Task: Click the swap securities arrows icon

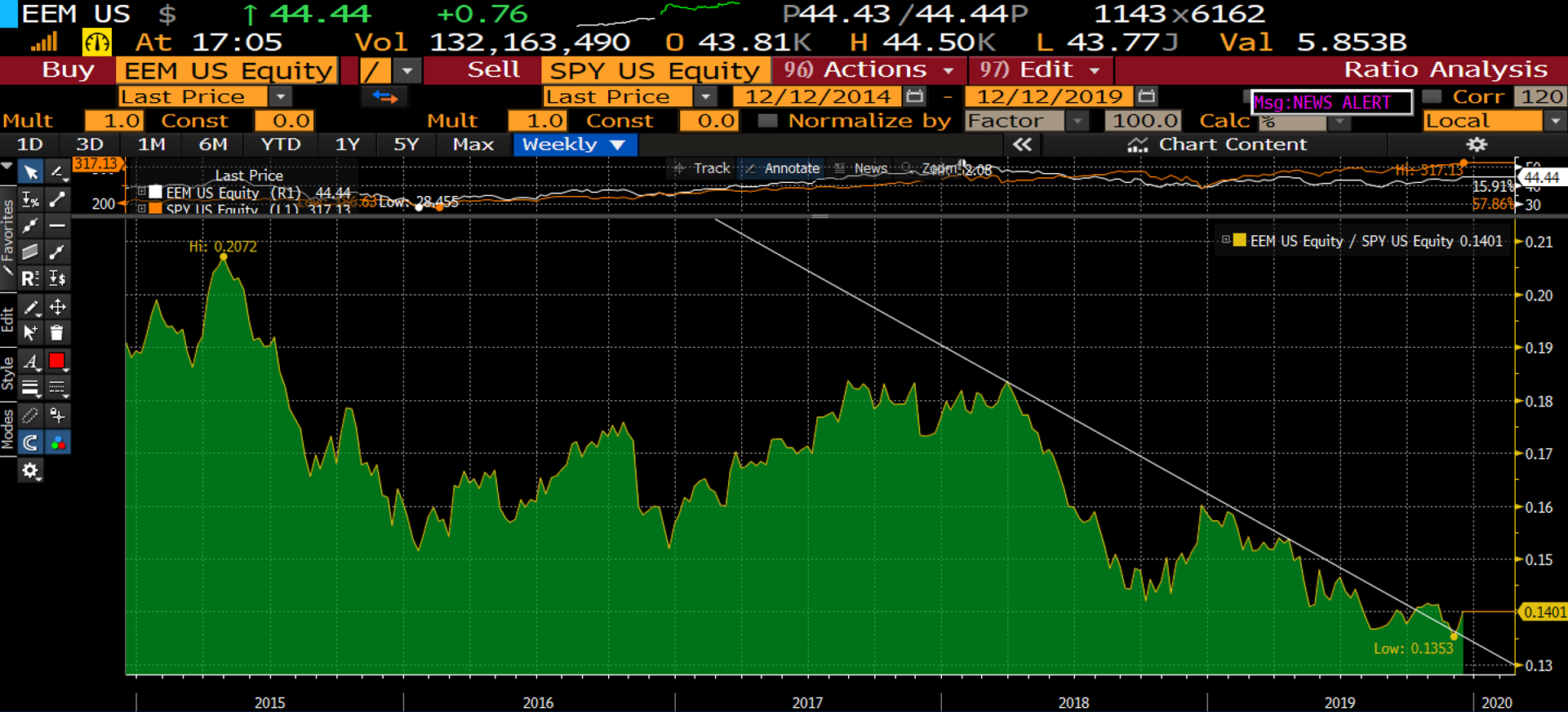Action: point(384,97)
